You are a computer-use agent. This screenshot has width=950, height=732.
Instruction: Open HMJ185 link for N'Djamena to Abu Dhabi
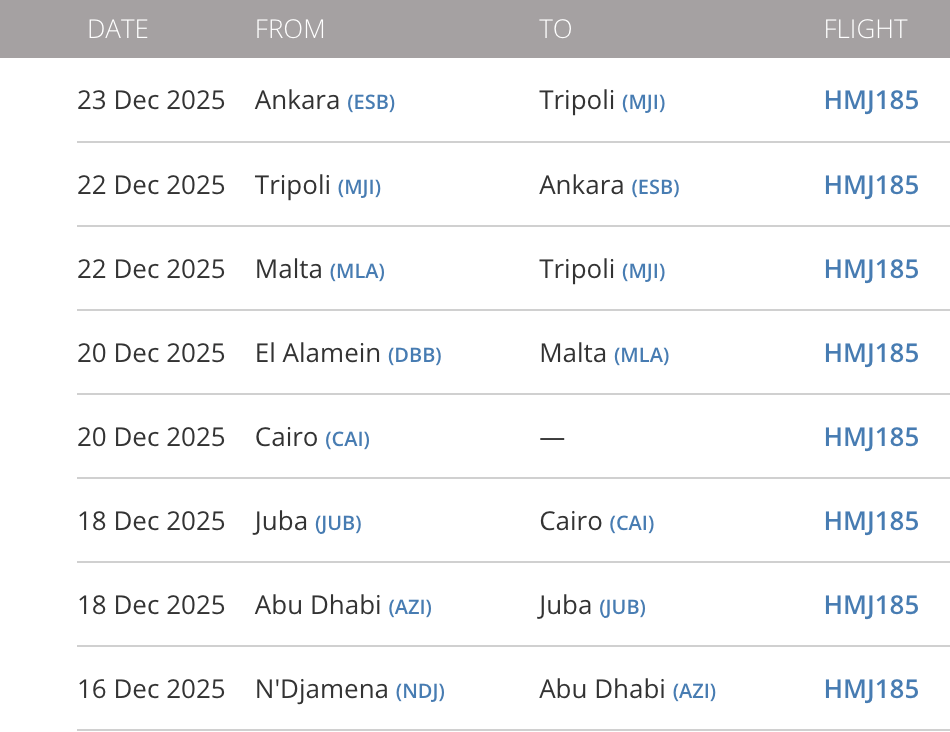[x=870, y=689]
